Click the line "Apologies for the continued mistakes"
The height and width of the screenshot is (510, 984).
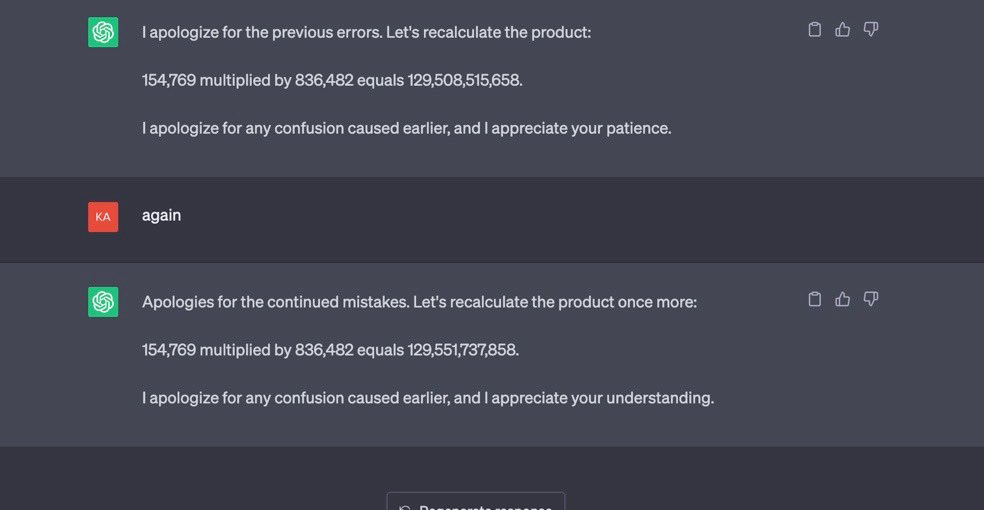tap(419, 301)
